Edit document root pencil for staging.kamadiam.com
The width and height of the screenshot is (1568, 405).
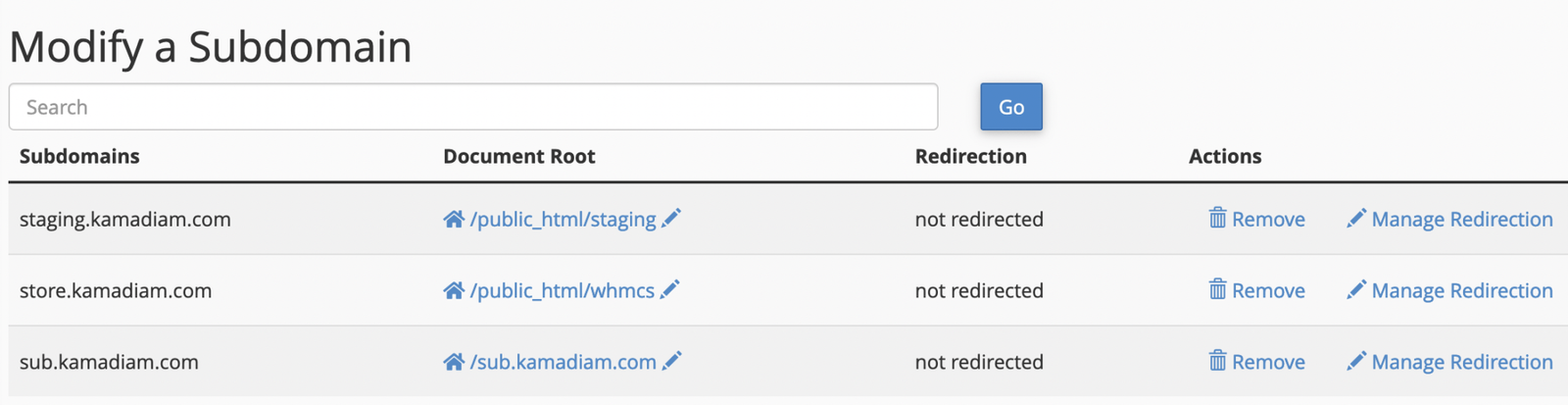pos(671,218)
